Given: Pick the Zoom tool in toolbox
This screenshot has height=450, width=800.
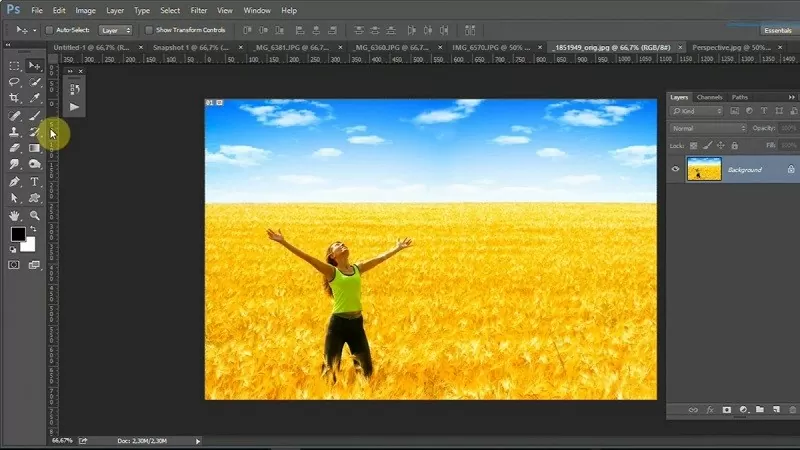Looking at the screenshot, I should click(x=34, y=215).
